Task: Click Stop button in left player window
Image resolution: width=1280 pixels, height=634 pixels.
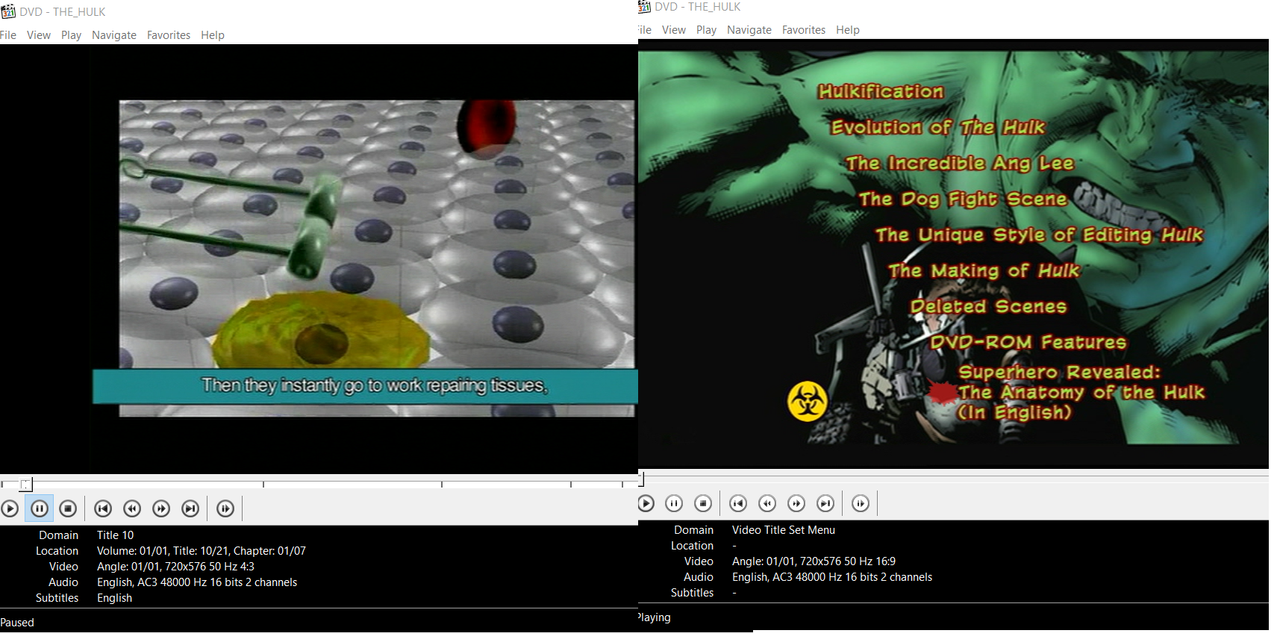Action: click(68, 509)
